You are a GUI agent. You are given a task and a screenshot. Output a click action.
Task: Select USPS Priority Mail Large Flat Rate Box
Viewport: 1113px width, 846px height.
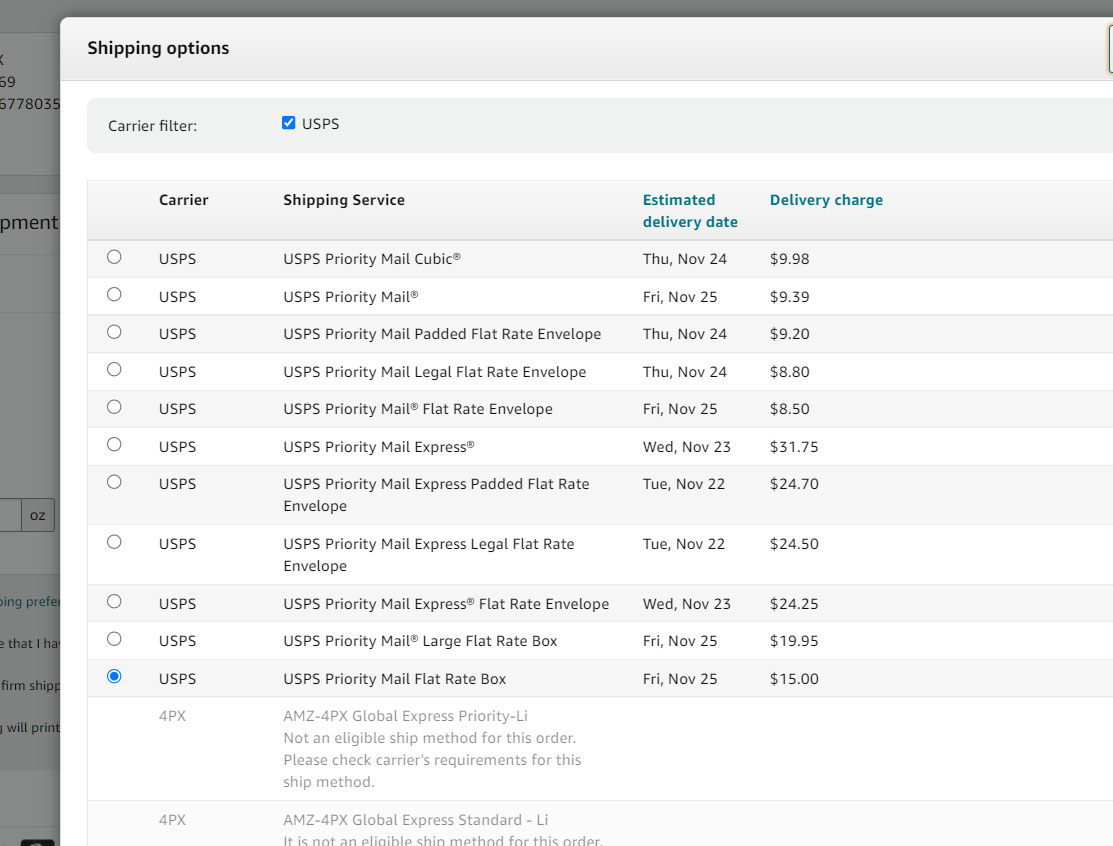[x=113, y=638]
